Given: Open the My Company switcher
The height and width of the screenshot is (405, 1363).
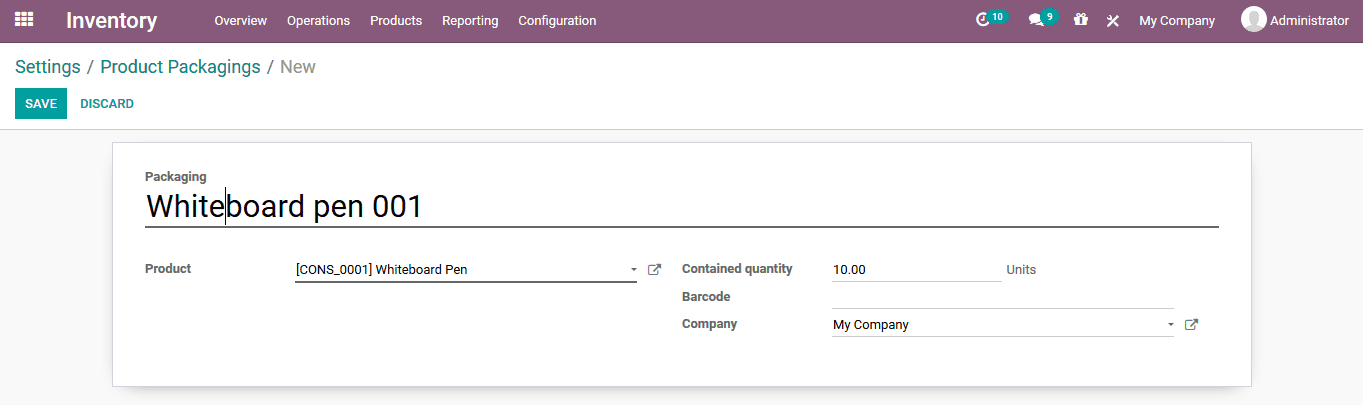Looking at the screenshot, I should 1176,21.
